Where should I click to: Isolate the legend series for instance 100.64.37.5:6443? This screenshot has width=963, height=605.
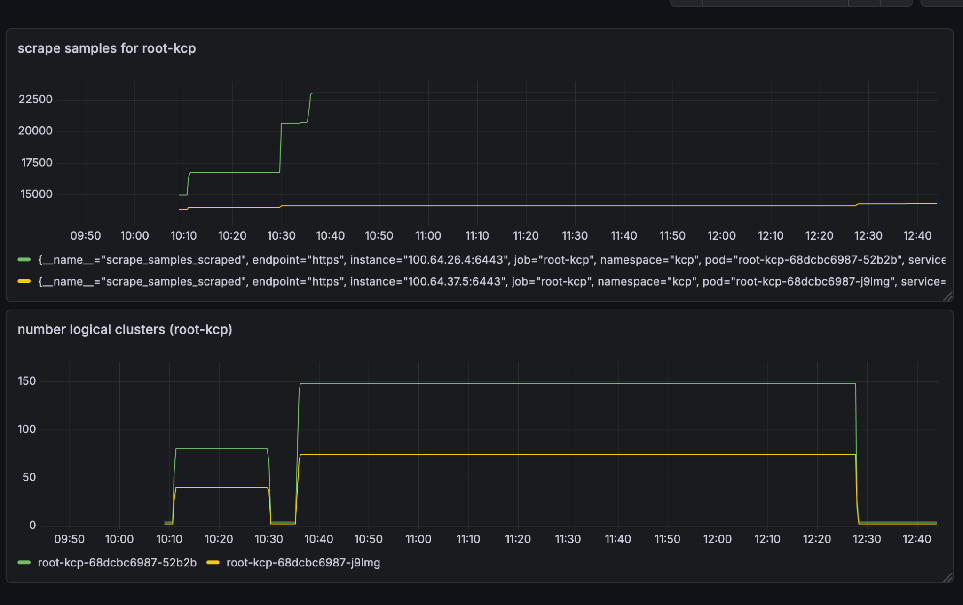pos(491,281)
